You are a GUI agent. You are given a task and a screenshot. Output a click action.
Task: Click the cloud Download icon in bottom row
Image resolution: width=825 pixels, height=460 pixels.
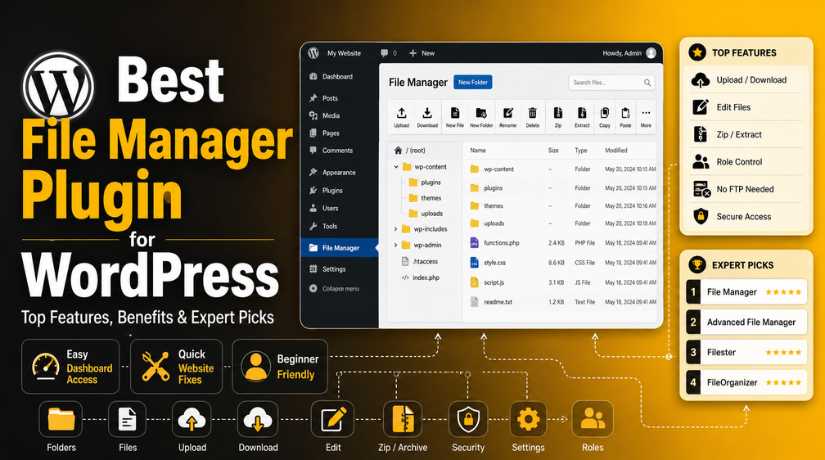coord(258,419)
